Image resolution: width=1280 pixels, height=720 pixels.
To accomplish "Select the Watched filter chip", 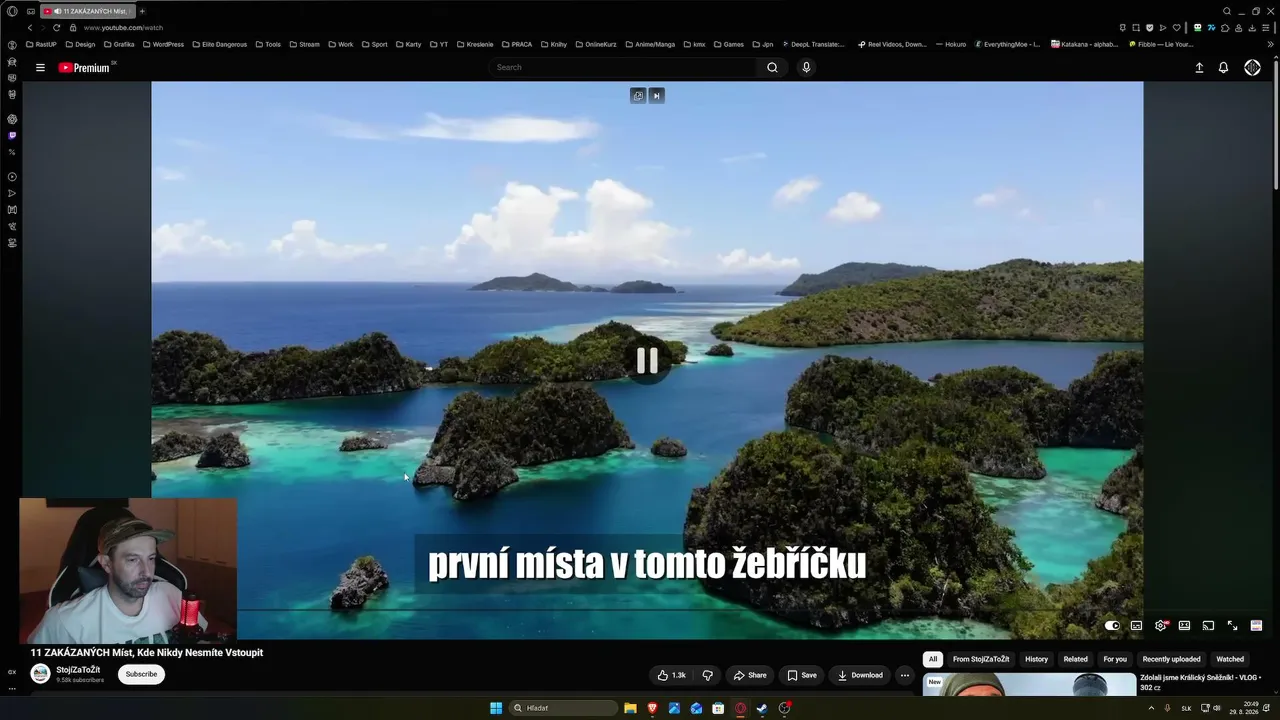I will tap(1230, 659).
